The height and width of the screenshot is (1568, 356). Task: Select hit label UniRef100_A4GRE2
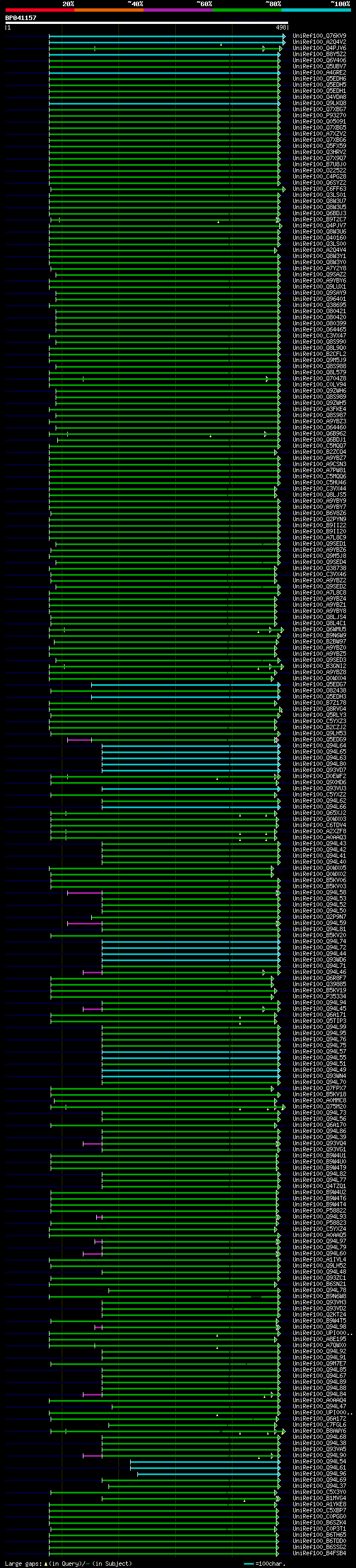pos(319,72)
